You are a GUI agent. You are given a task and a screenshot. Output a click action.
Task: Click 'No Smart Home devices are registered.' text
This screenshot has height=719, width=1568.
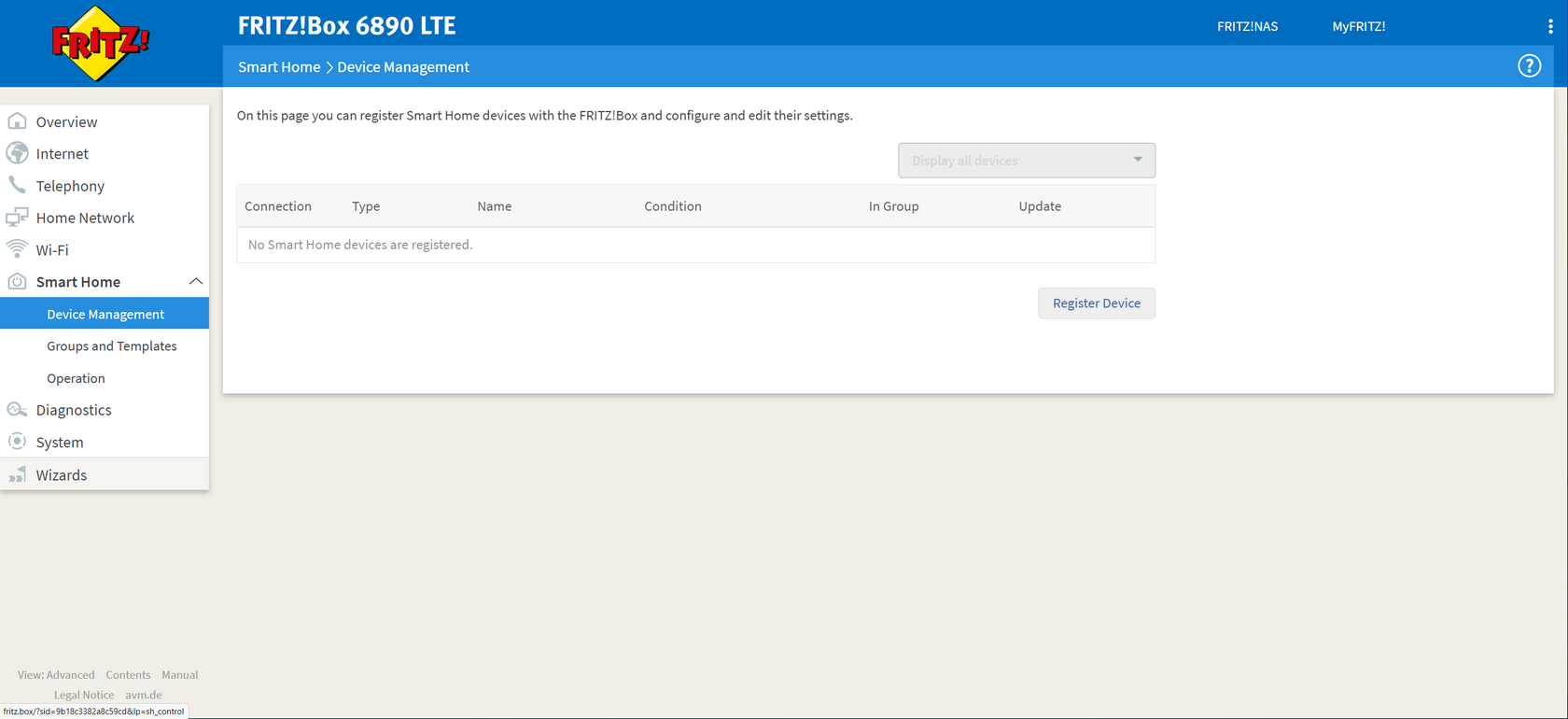pos(360,245)
